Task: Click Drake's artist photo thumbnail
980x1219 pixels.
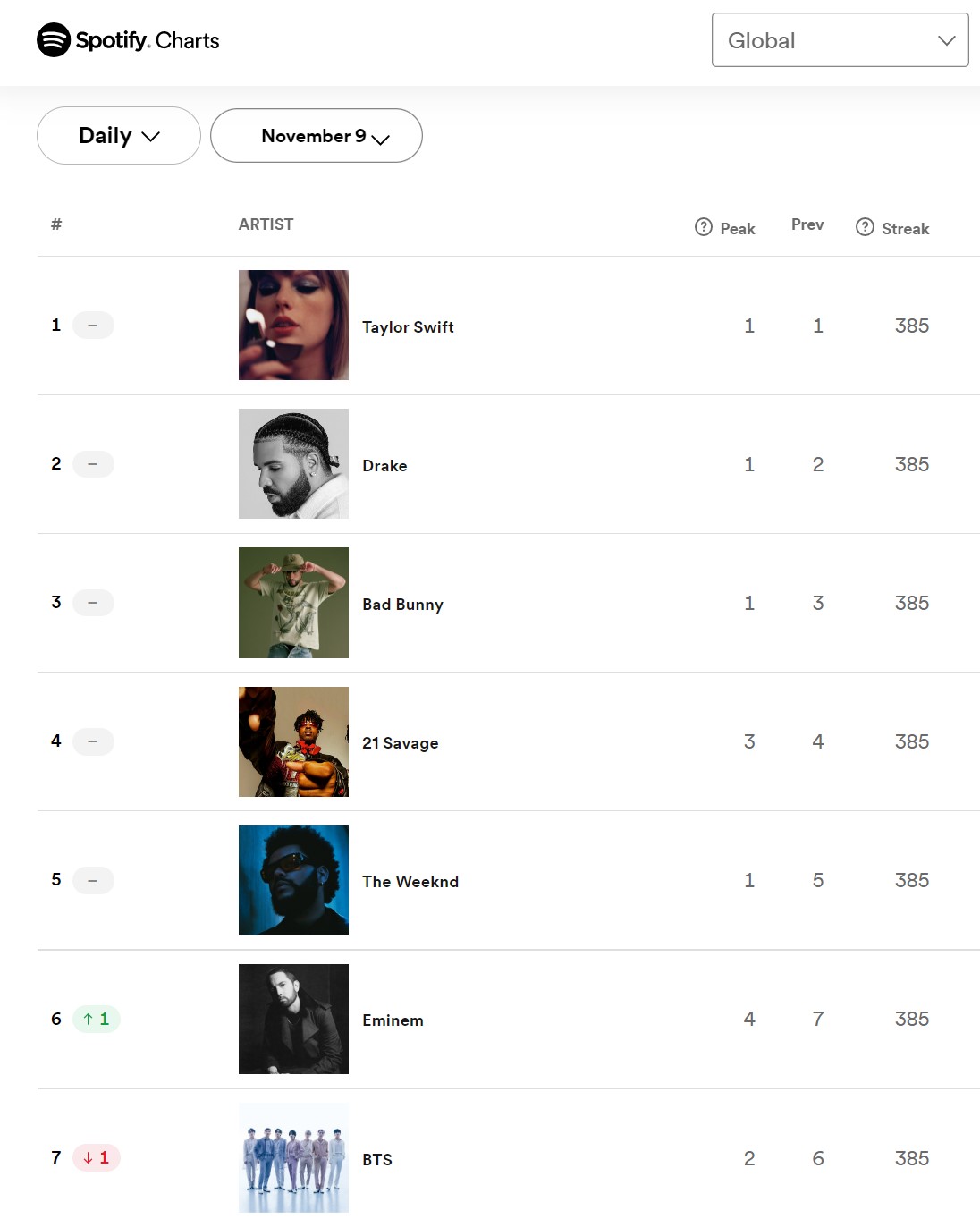Action: (293, 464)
